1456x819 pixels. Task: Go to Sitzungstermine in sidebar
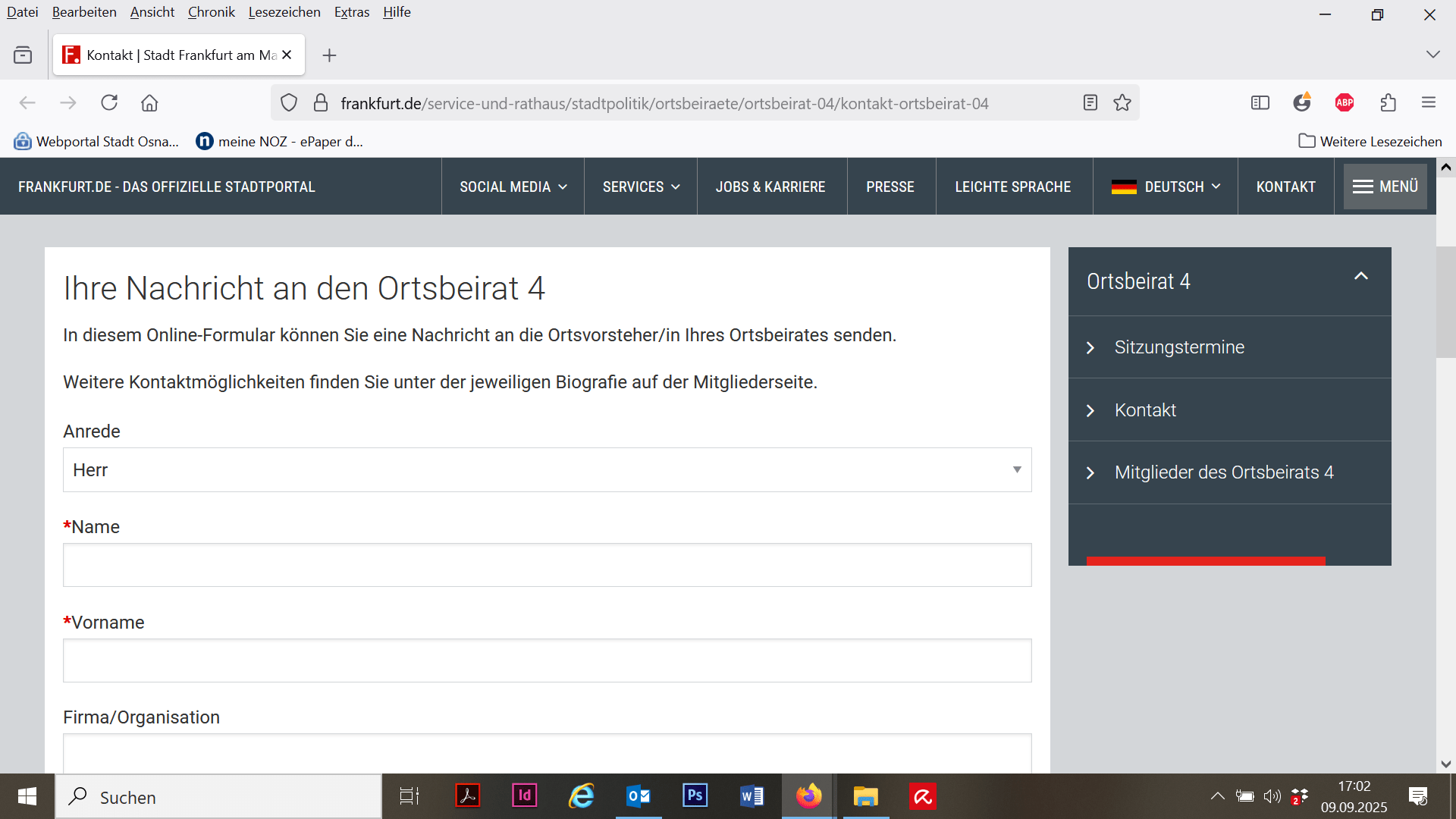pyautogui.click(x=1178, y=347)
